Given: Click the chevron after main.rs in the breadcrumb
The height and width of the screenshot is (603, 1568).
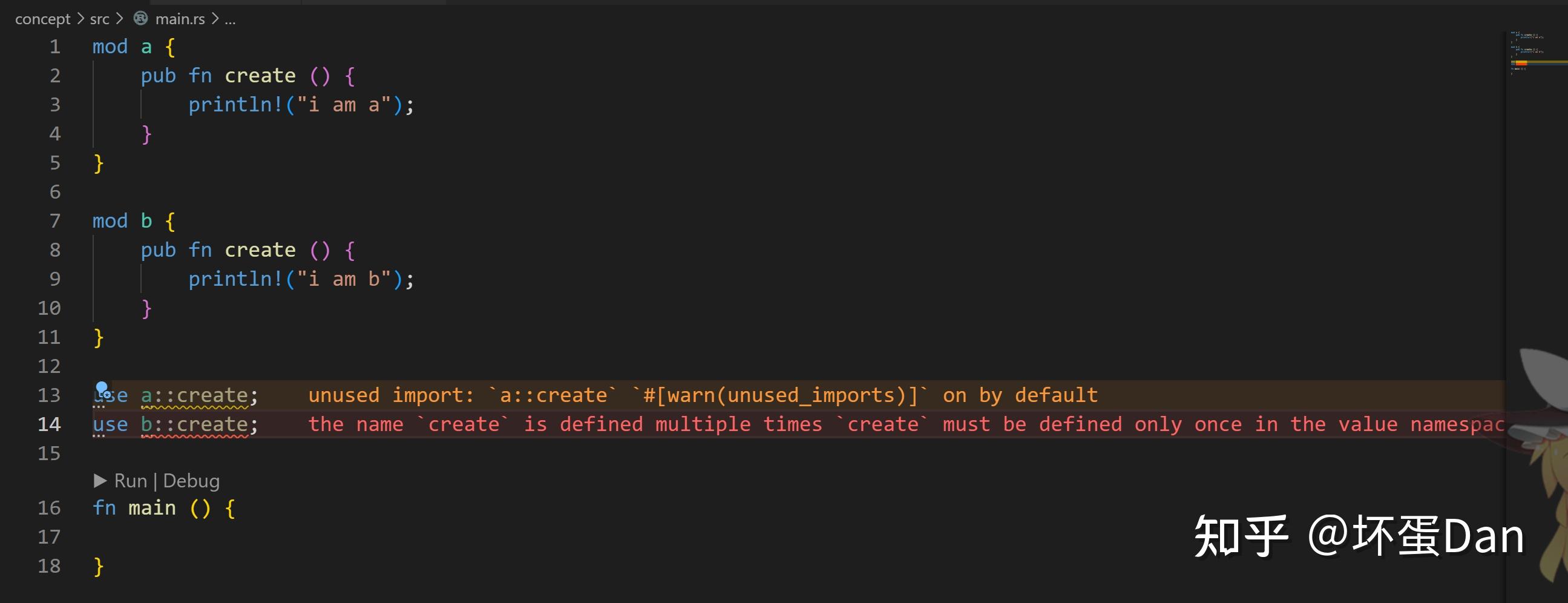Looking at the screenshot, I should [x=215, y=19].
